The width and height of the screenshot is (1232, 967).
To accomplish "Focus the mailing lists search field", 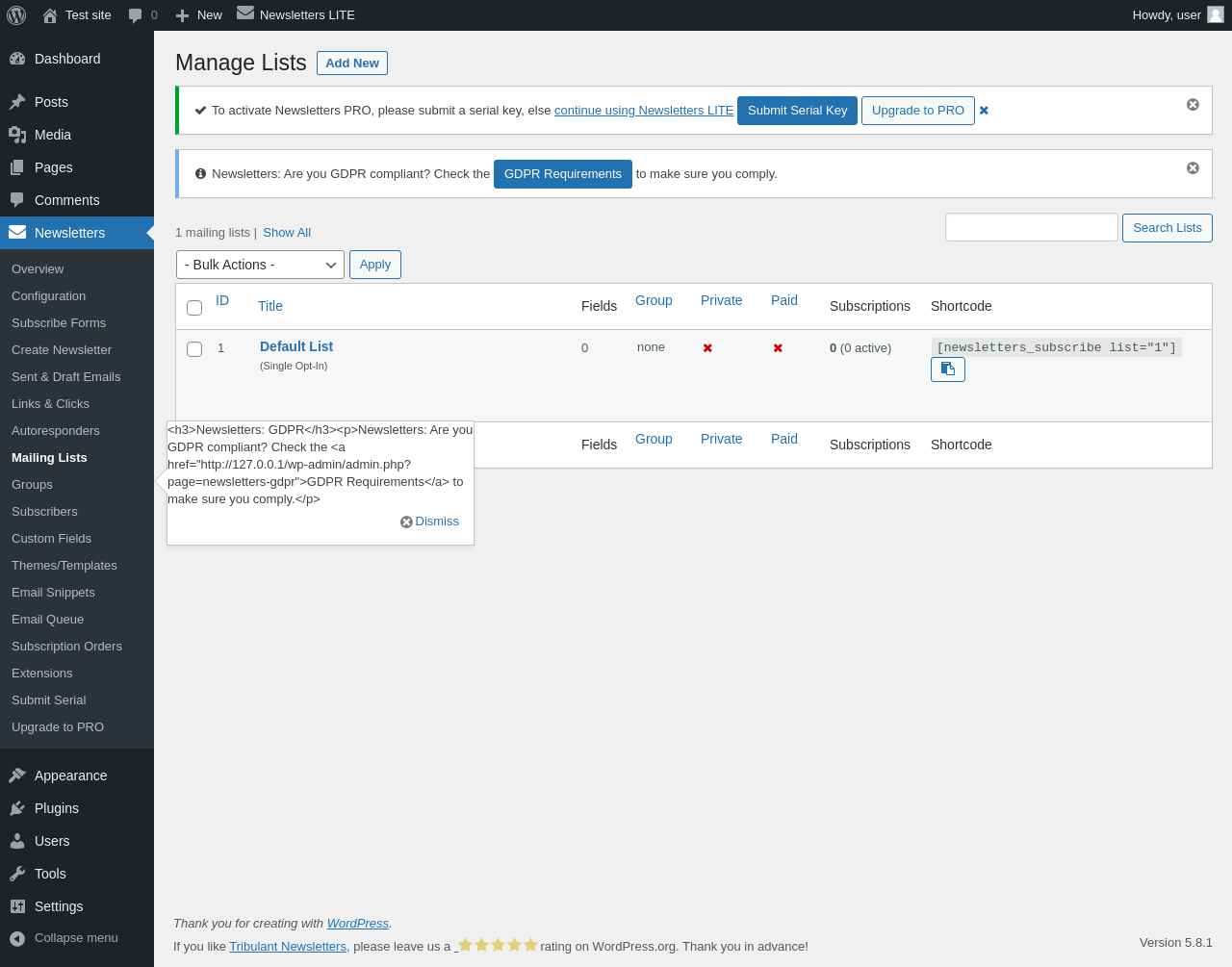I will point(1032,227).
